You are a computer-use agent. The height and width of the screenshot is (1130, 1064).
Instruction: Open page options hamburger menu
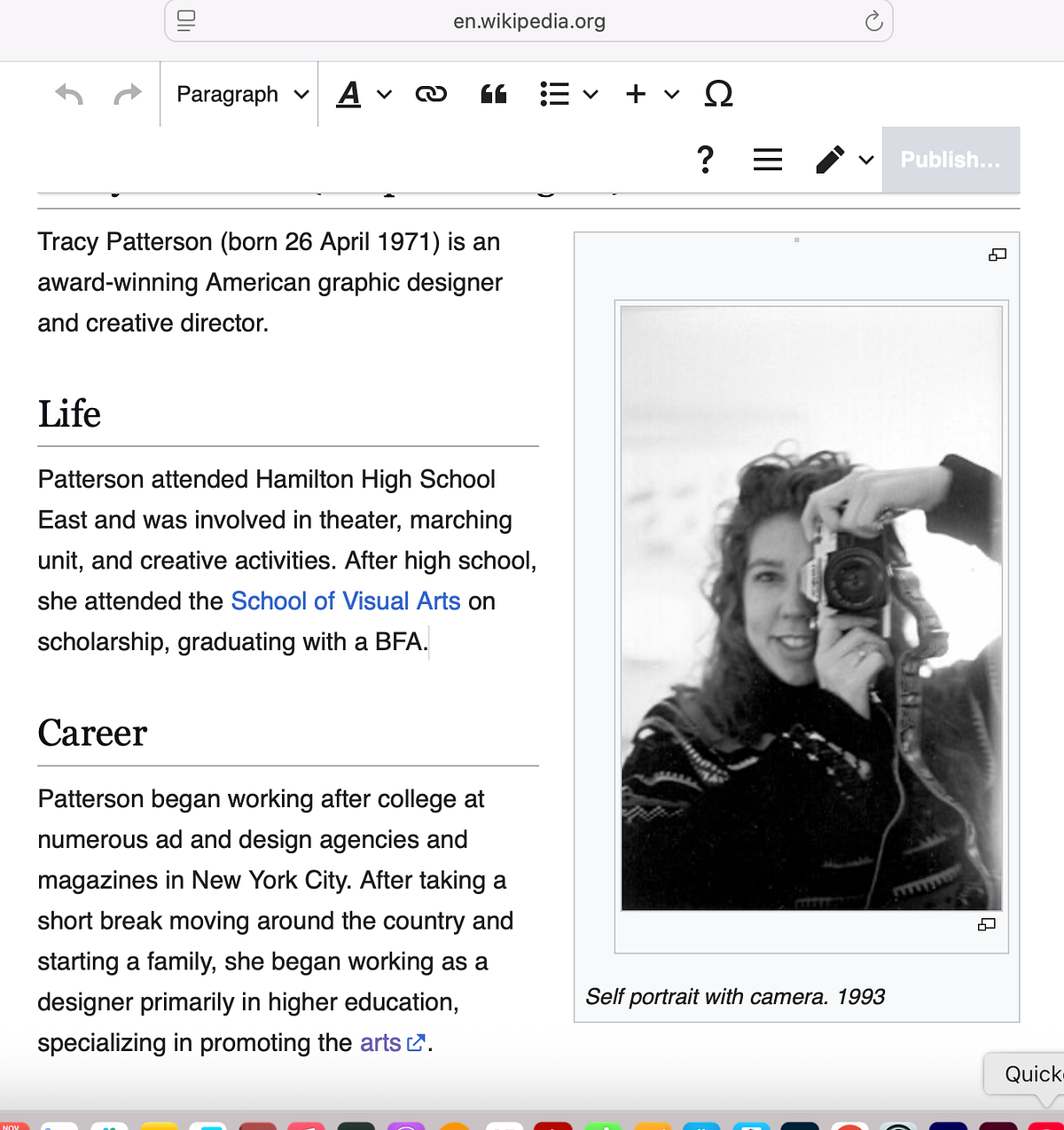pyautogui.click(x=768, y=160)
